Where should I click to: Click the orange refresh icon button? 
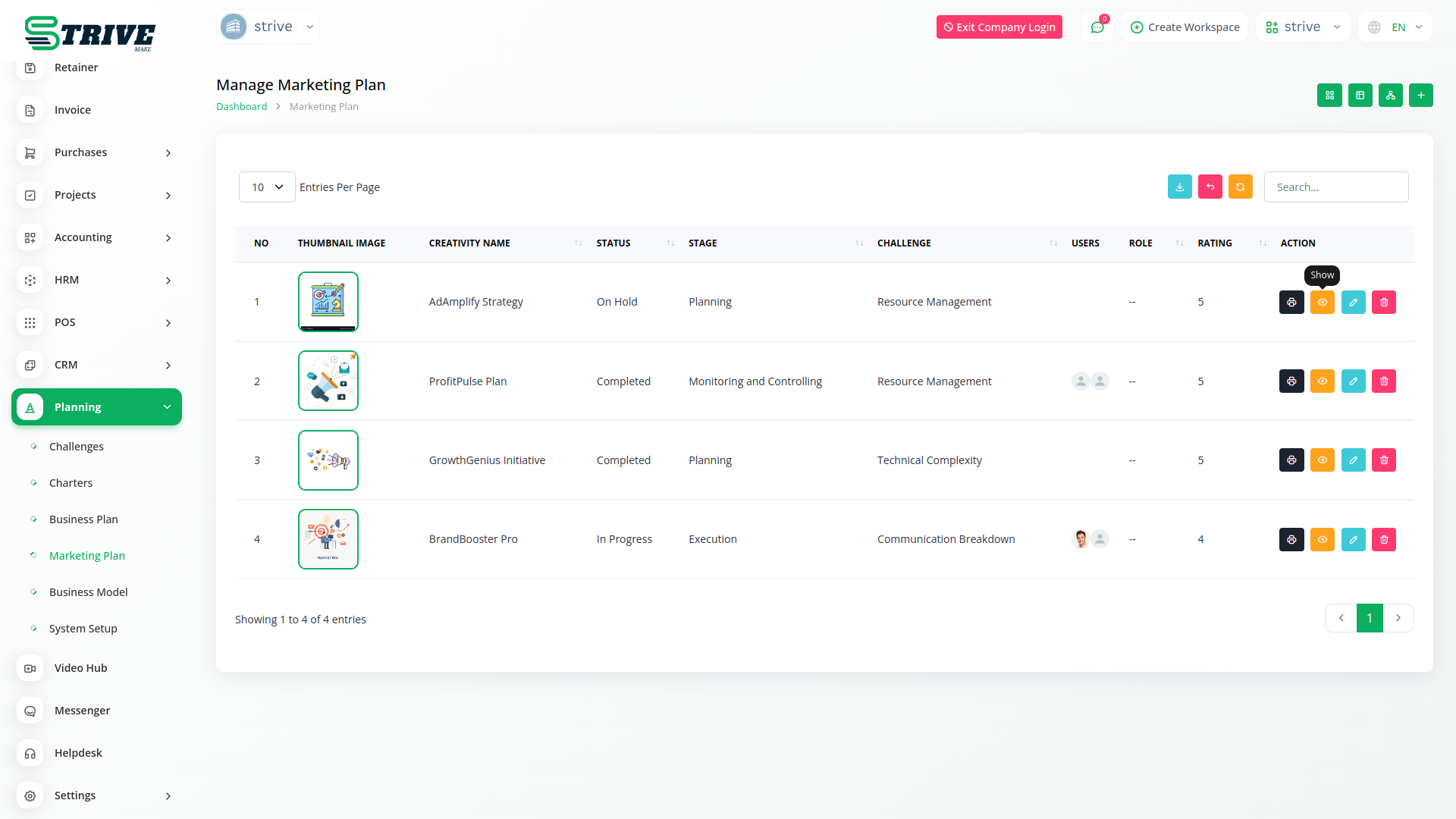click(x=1241, y=187)
